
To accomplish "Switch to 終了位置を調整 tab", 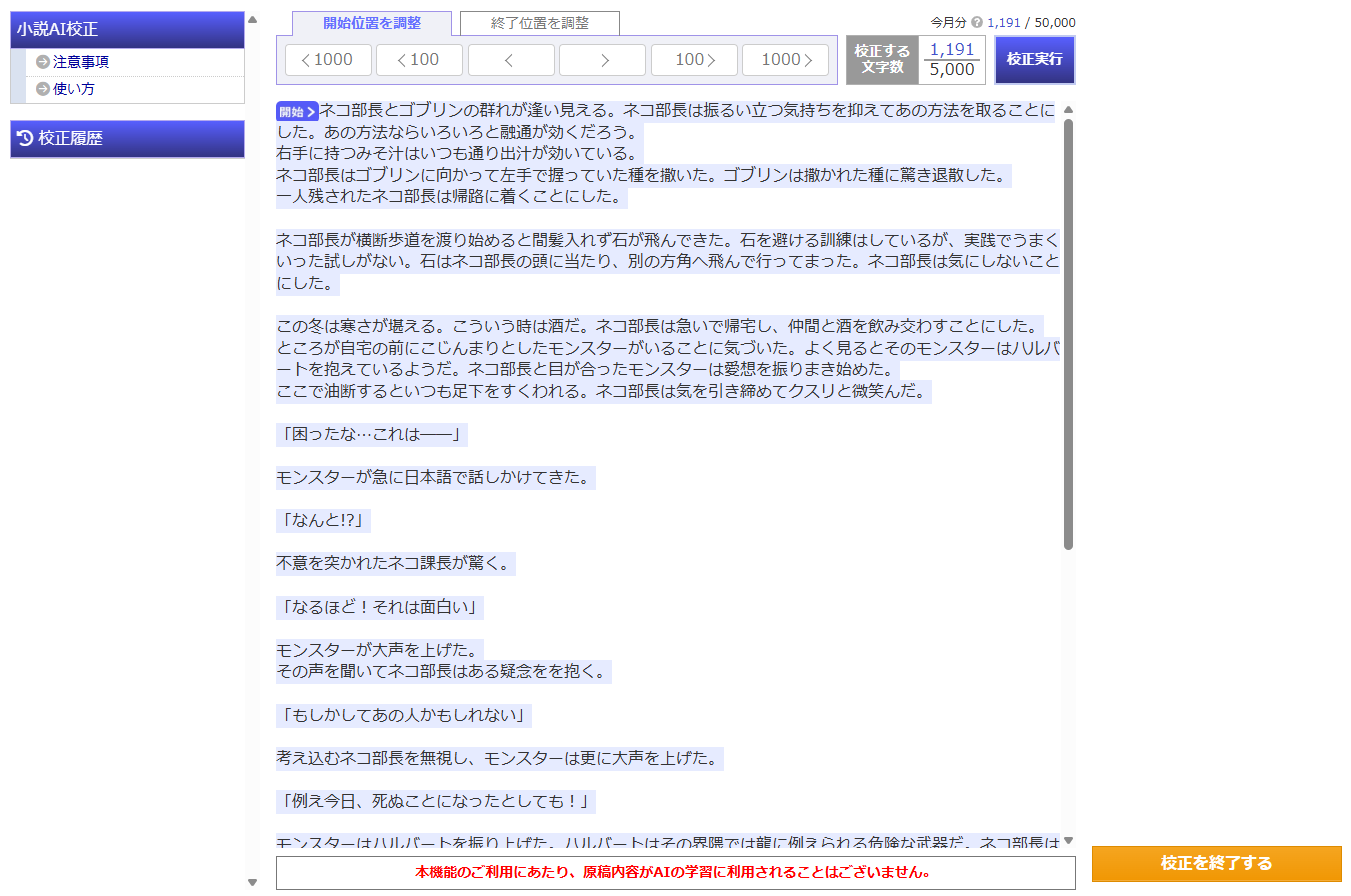I will 540,23.
